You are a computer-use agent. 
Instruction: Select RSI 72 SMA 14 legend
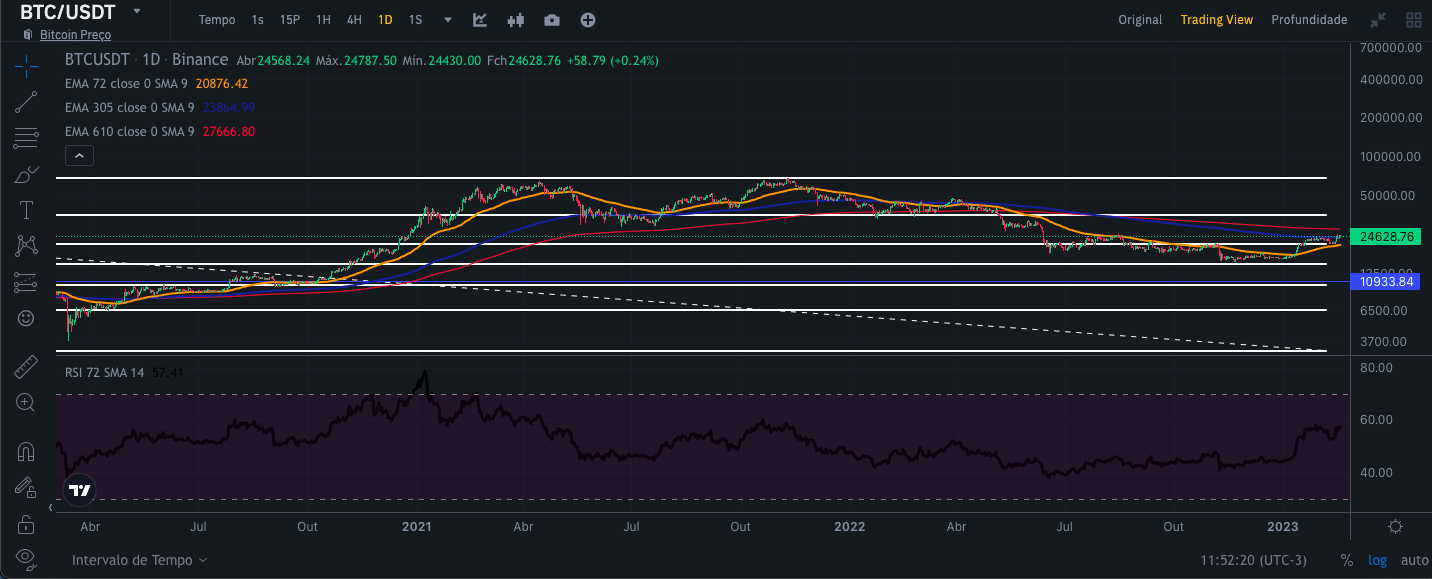(x=104, y=373)
